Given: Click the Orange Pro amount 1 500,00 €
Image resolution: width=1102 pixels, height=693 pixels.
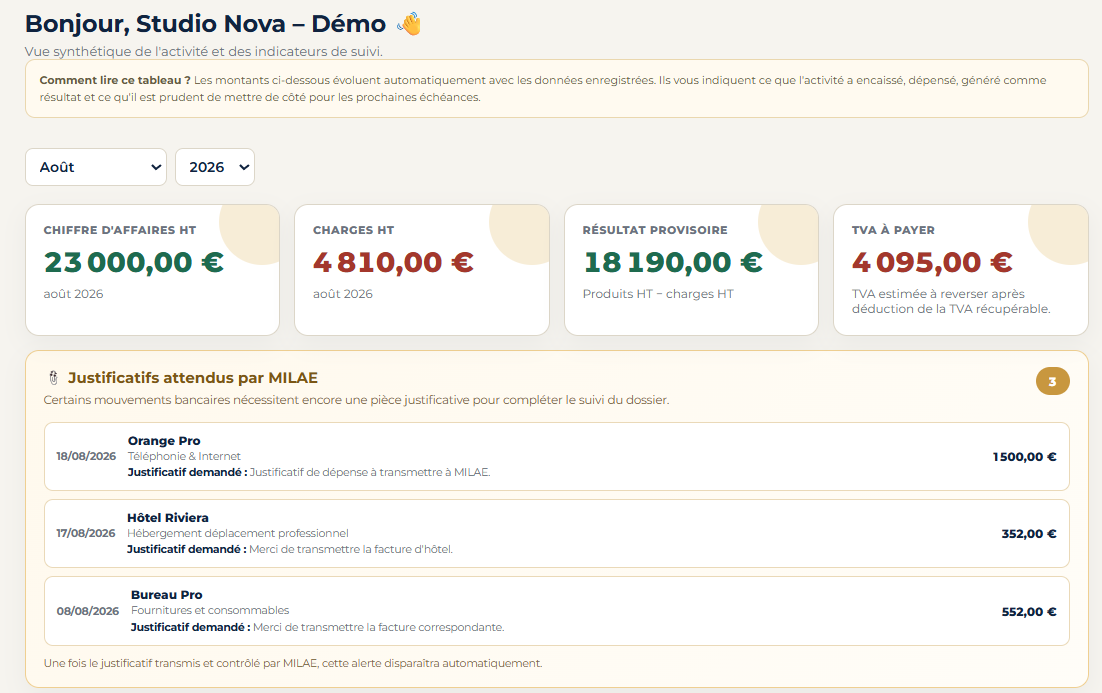Looking at the screenshot, I should [1024, 457].
